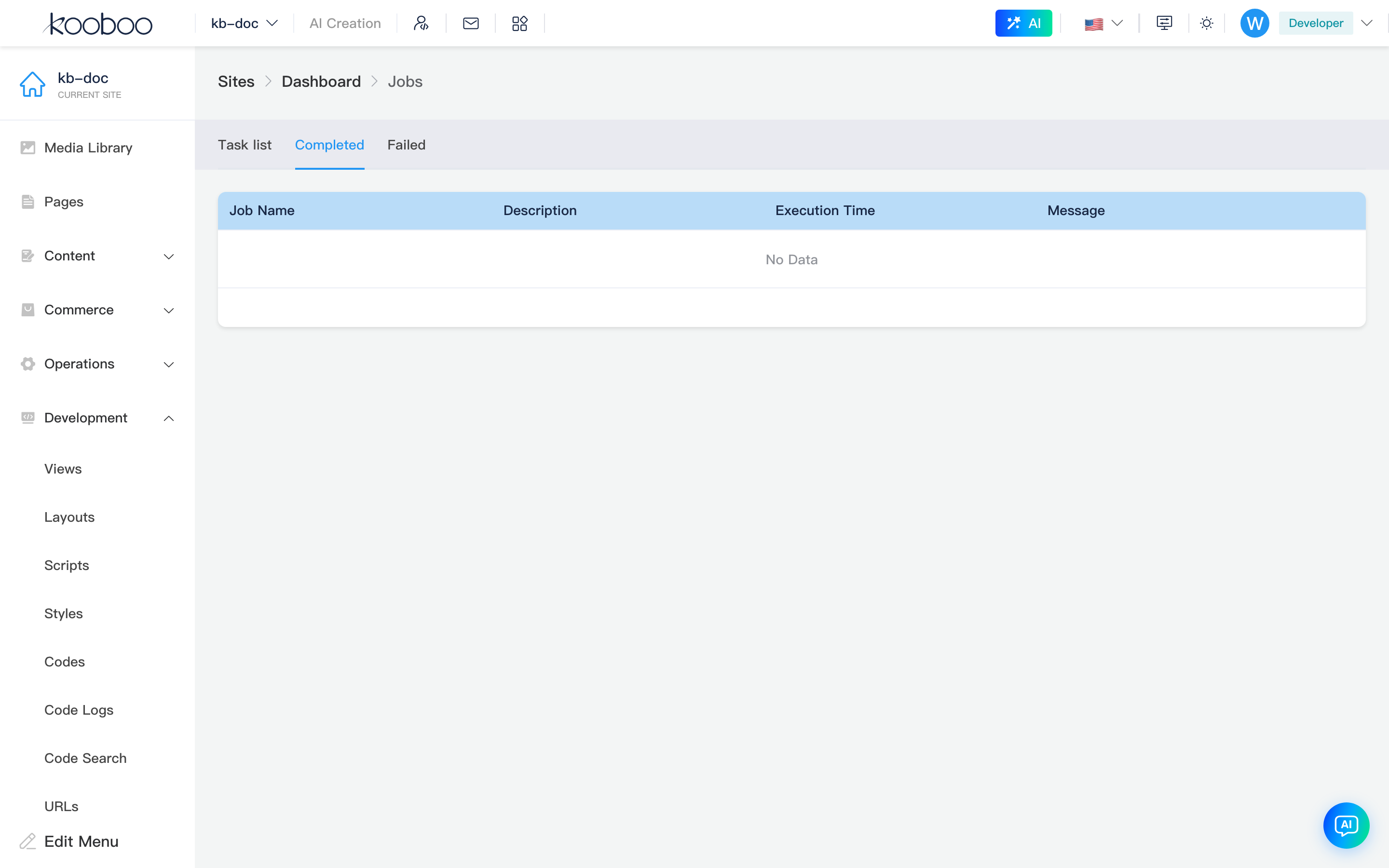Select the Completed tab
This screenshot has height=868, width=1389.
tap(329, 145)
